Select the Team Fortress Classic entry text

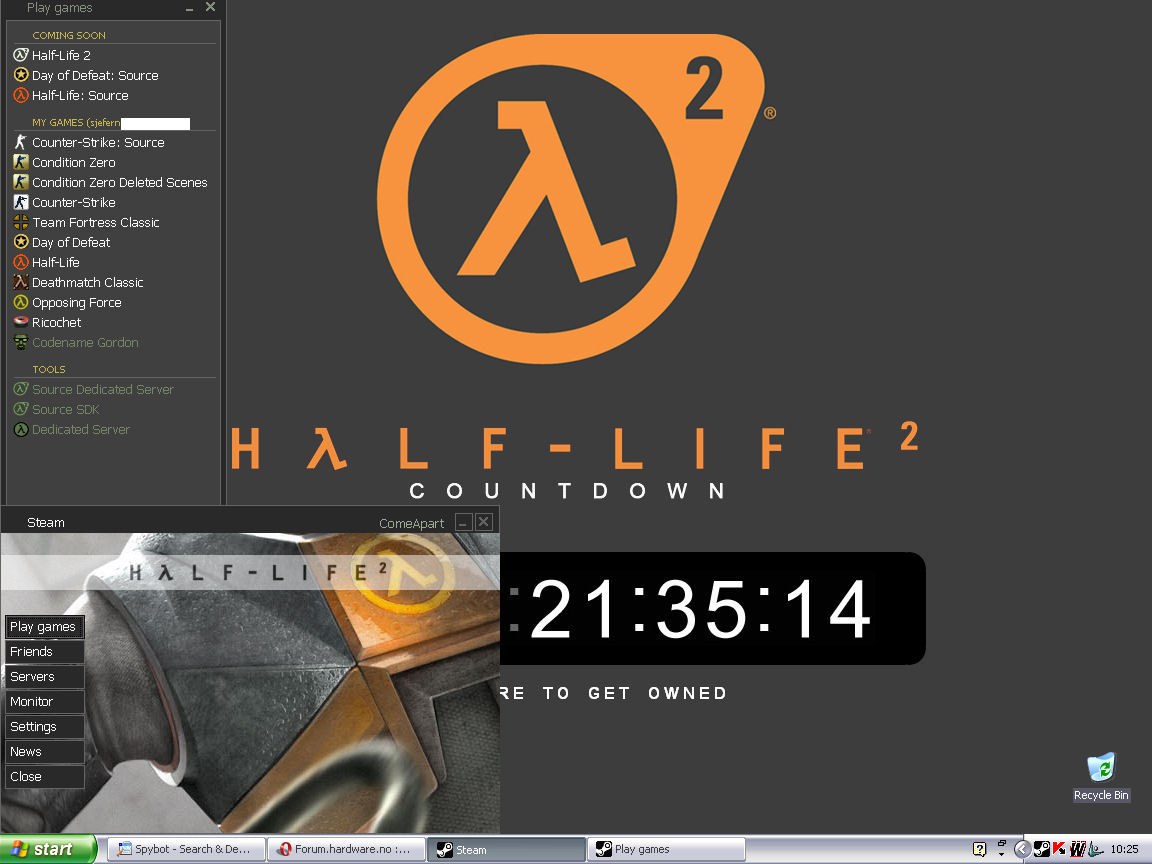(96, 222)
